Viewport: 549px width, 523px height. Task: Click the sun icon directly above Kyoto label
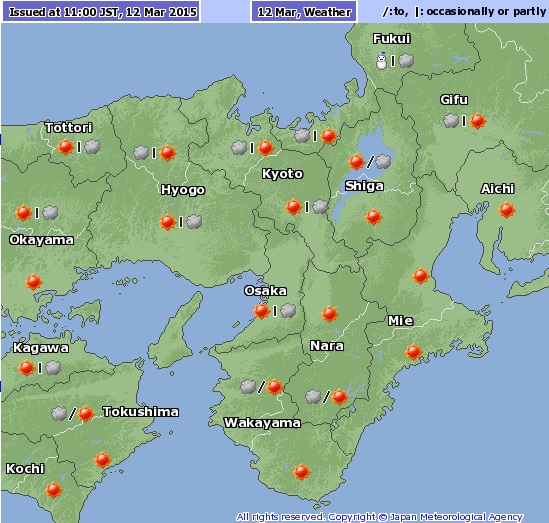pyautogui.click(x=265, y=148)
